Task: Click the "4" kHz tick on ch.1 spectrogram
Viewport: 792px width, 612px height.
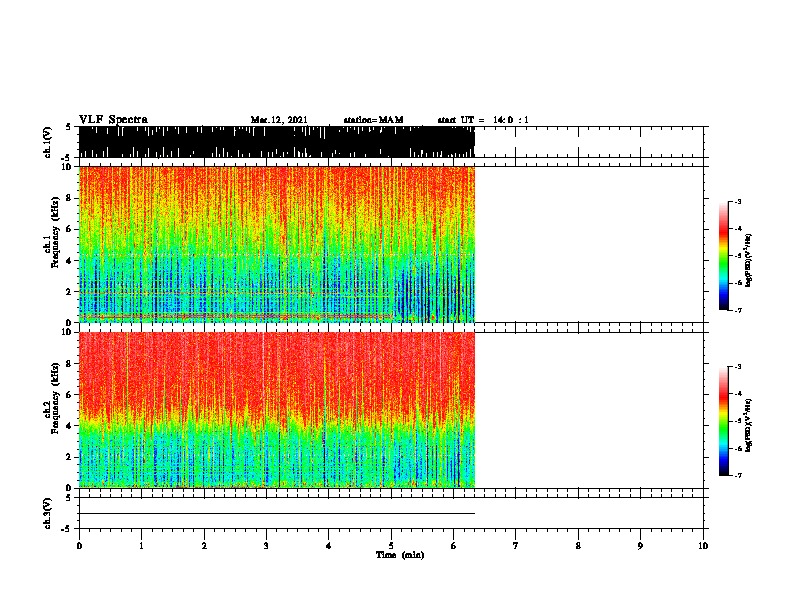Action: click(x=69, y=261)
